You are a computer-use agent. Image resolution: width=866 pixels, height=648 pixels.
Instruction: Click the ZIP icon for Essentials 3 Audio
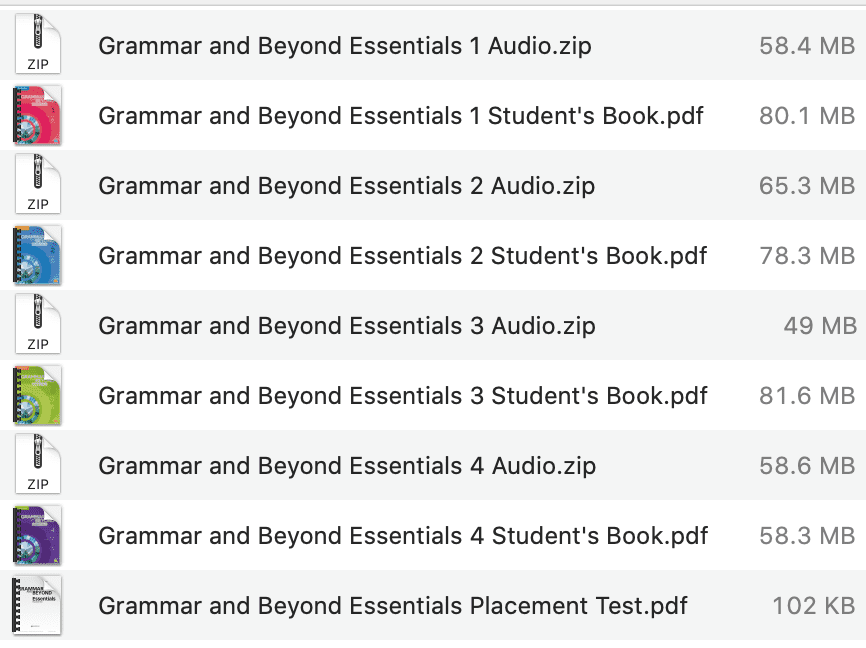[38, 326]
